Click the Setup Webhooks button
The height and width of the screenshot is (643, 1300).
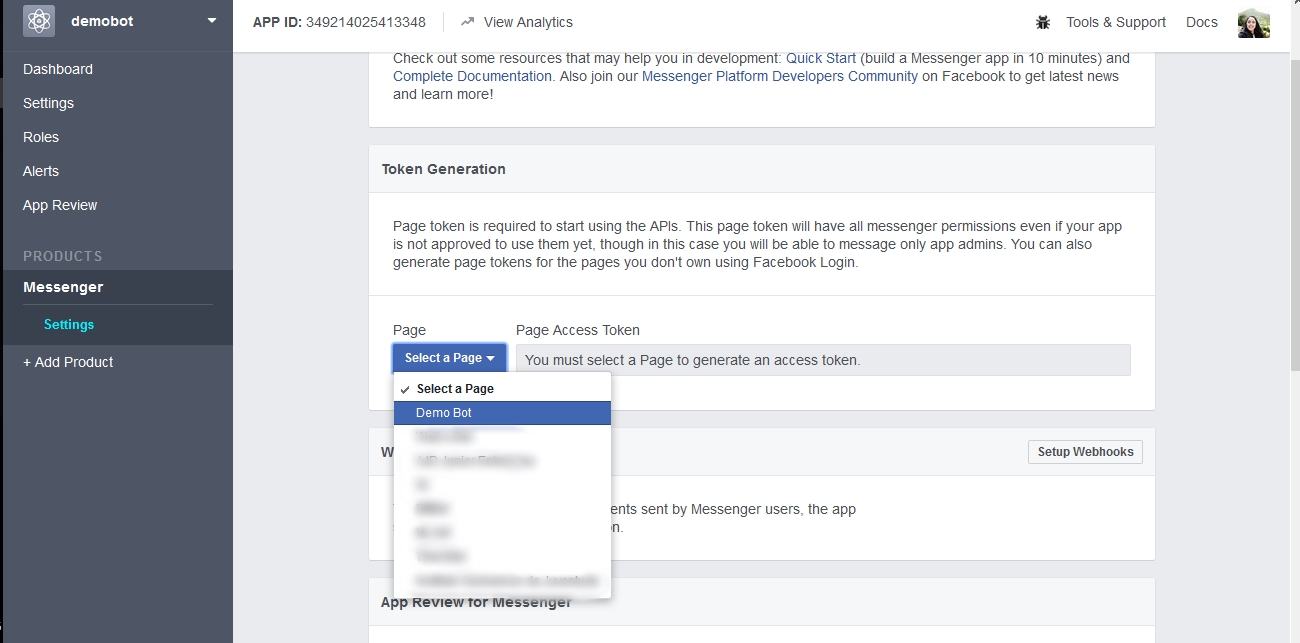[1085, 452]
